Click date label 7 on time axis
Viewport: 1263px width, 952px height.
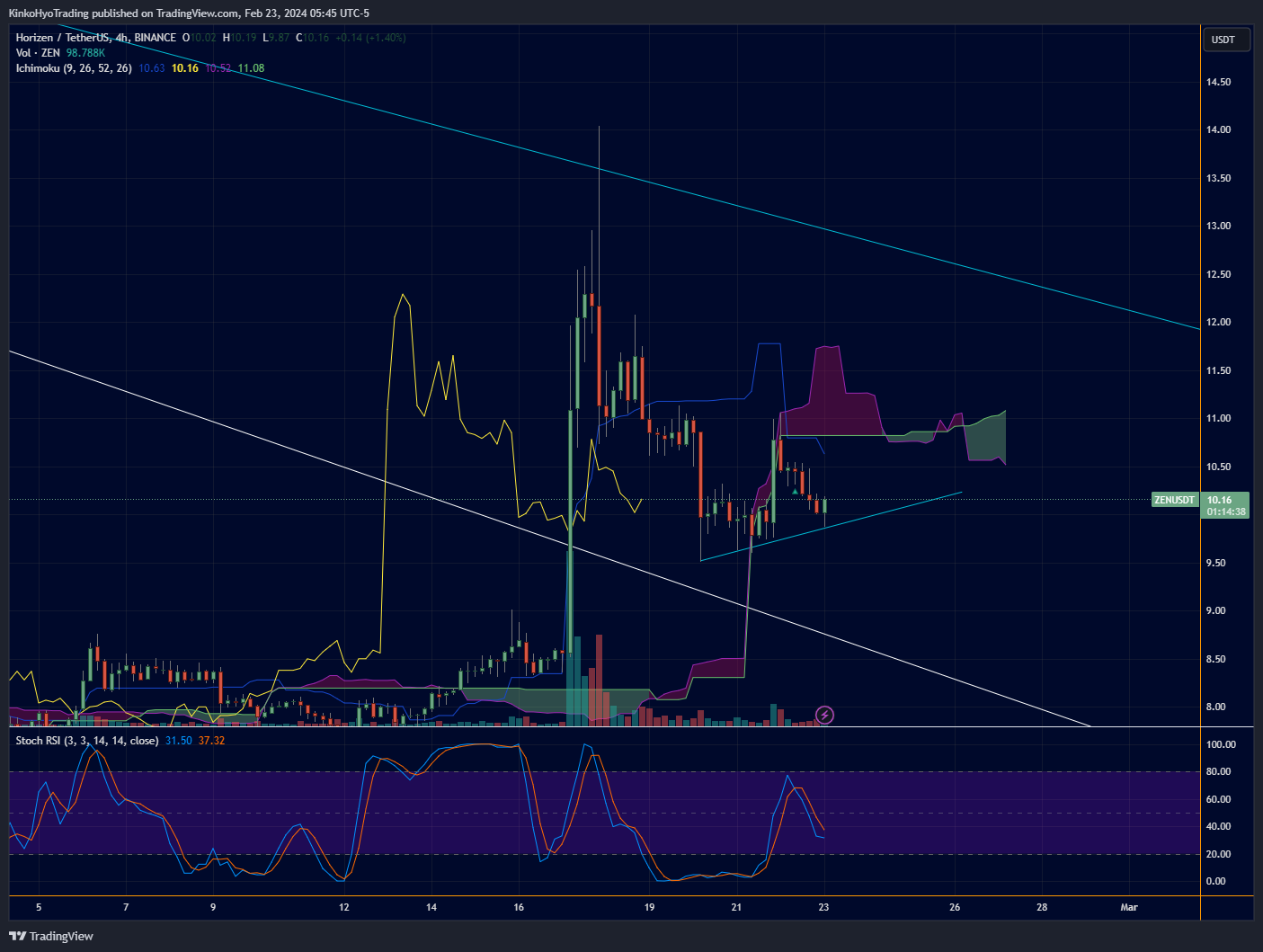pyautogui.click(x=126, y=907)
